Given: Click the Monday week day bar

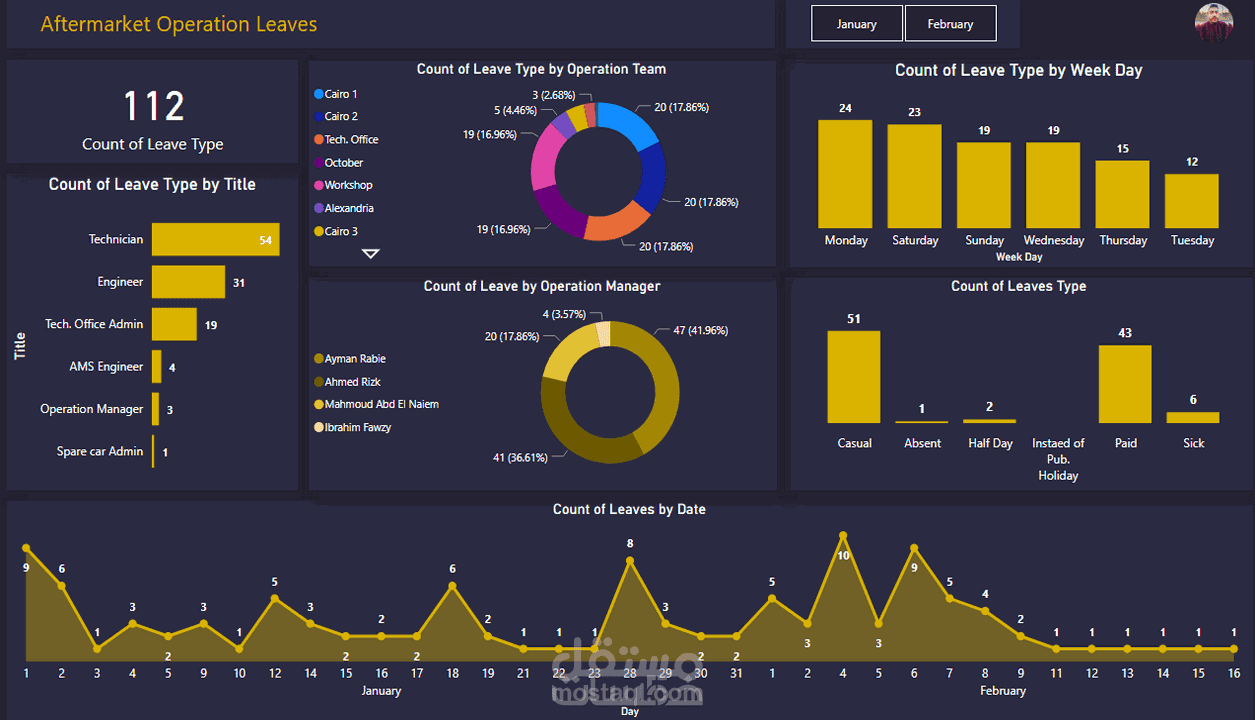Looking at the screenshot, I should coord(845,174).
